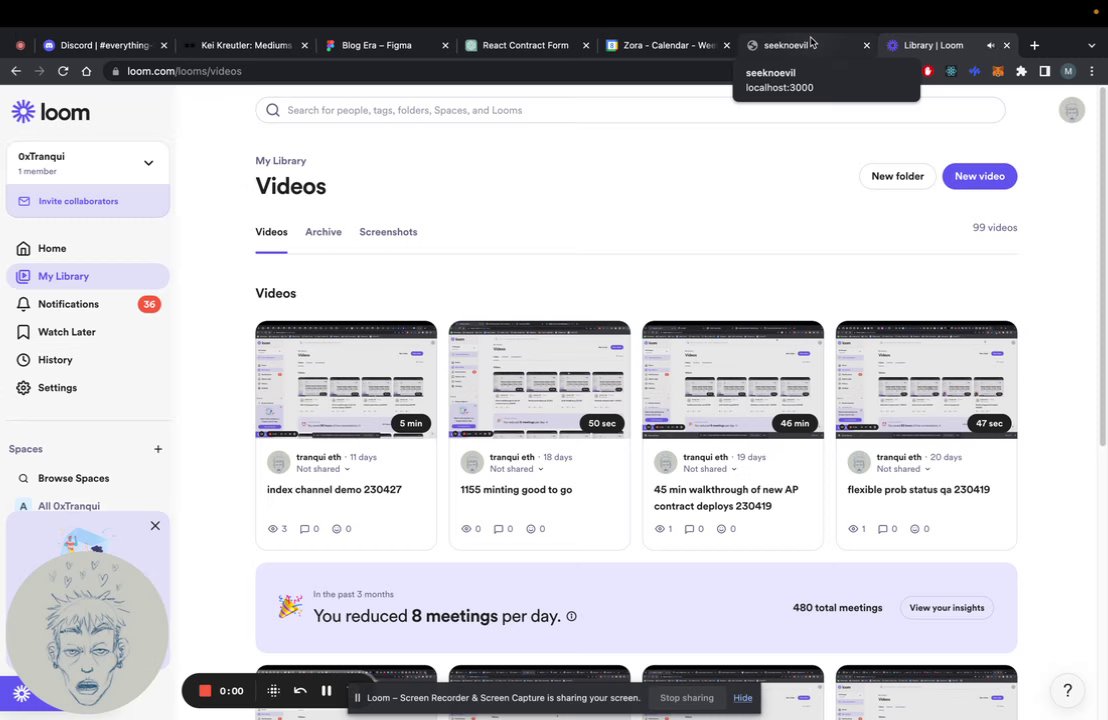Click Stop sharing in the screen share bar
The height and width of the screenshot is (720, 1108).
click(x=687, y=698)
